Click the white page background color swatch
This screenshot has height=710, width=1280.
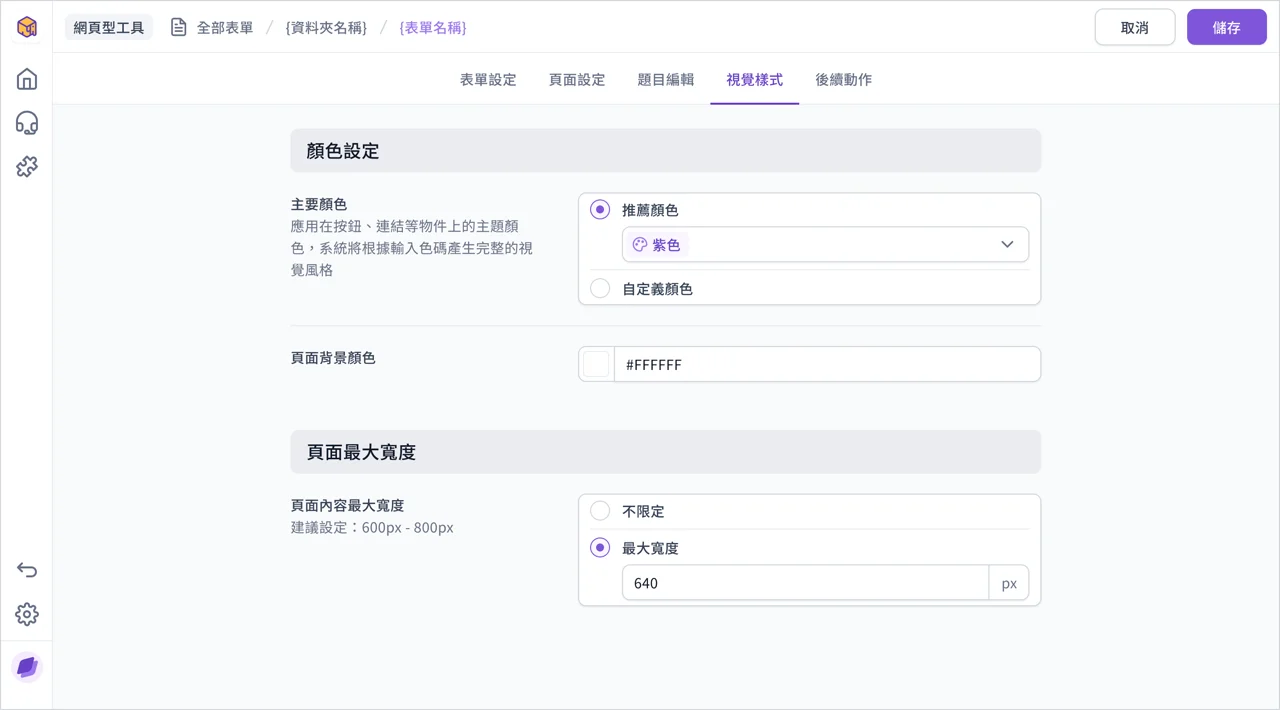596,364
